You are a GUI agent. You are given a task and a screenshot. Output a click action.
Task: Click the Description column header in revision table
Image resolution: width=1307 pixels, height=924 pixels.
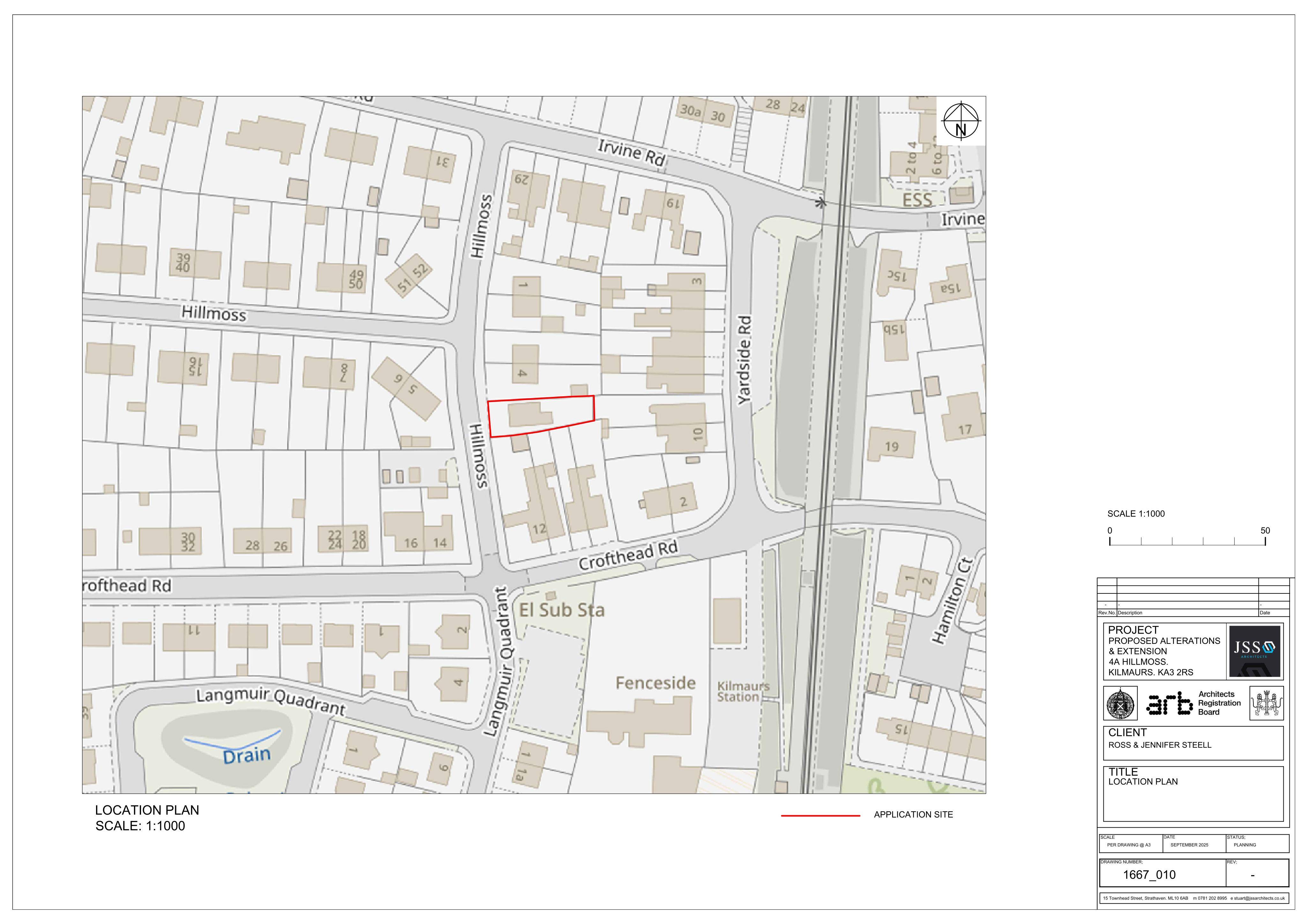click(1130, 613)
